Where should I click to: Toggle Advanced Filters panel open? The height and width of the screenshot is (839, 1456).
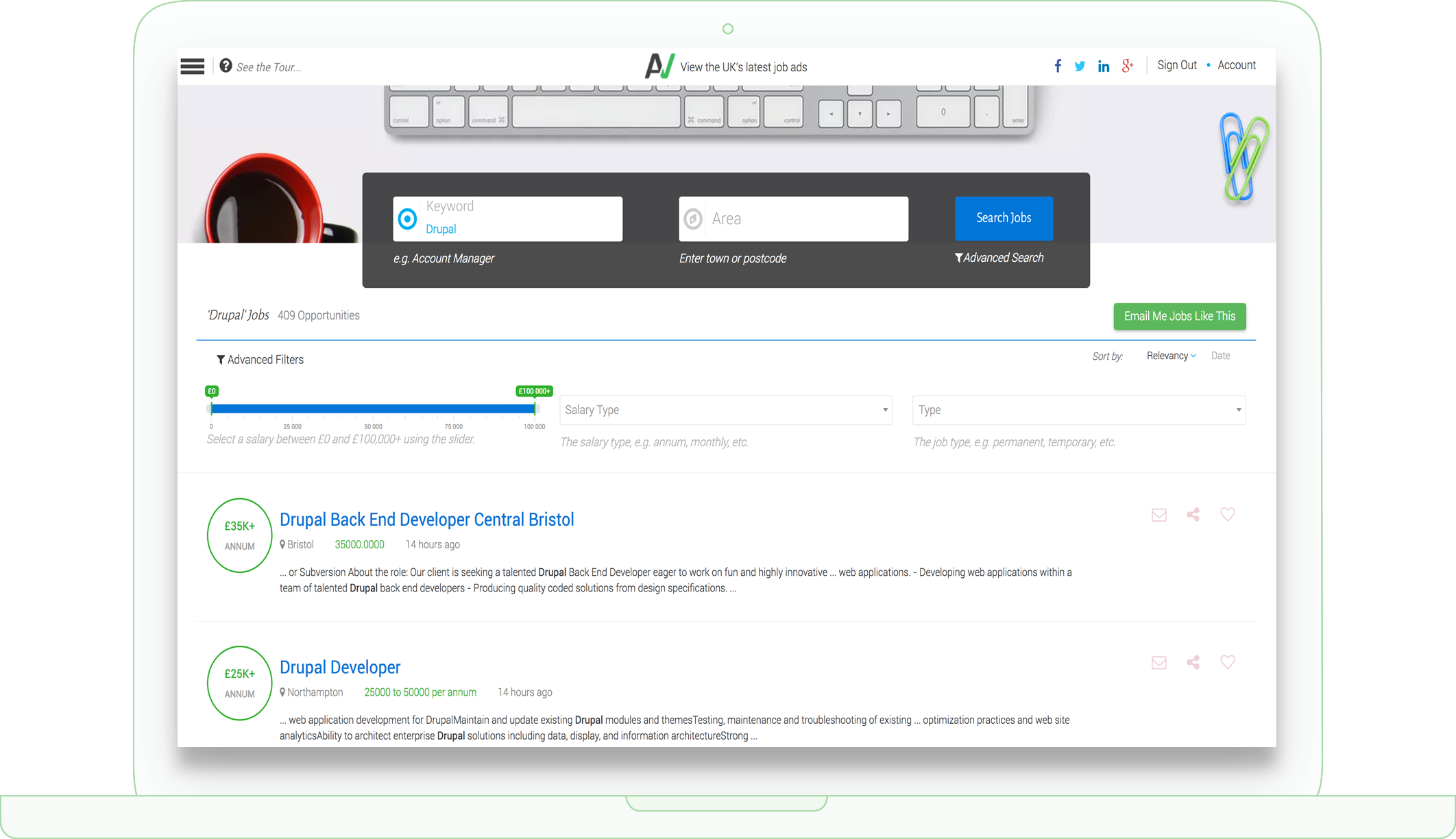(x=258, y=360)
